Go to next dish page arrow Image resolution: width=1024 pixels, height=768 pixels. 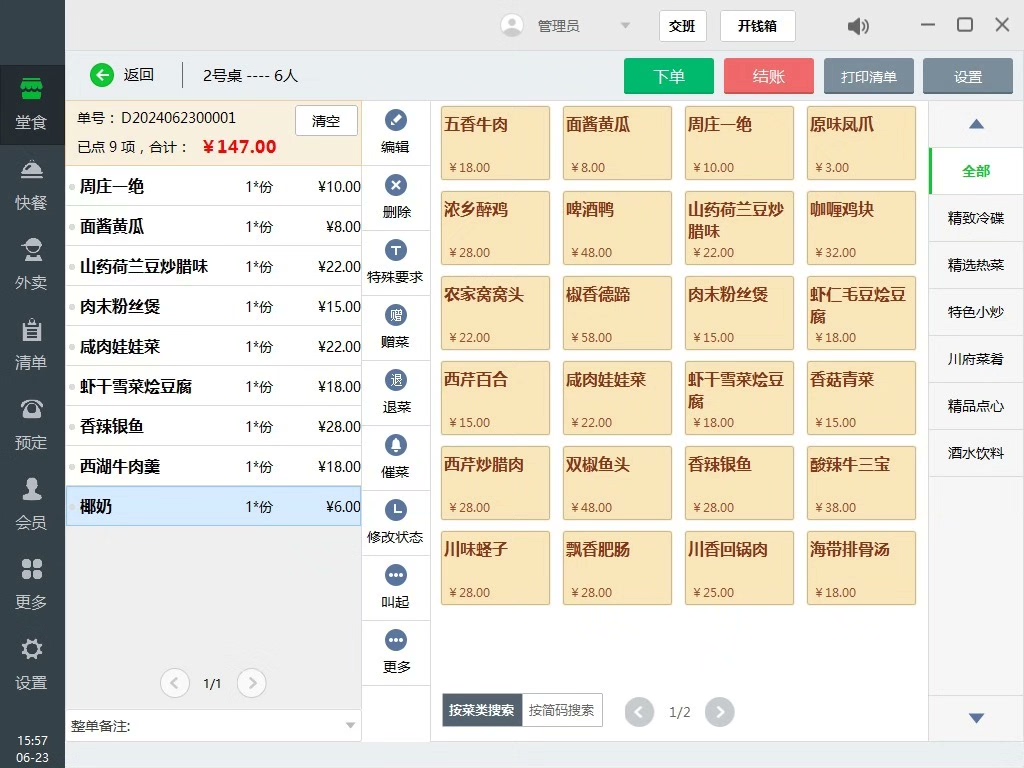pos(719,712)
